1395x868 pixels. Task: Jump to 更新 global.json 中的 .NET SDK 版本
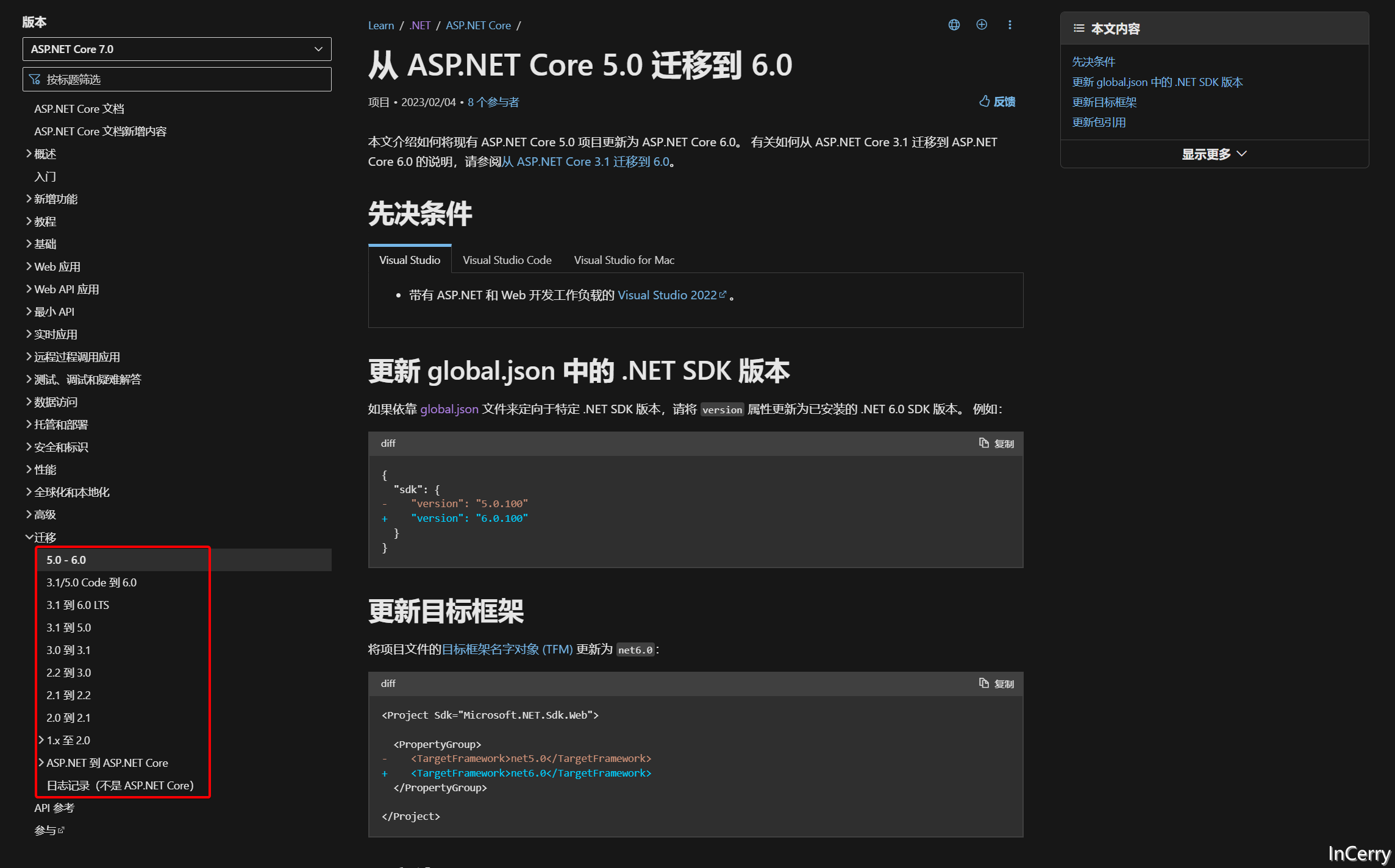coord(1157,82)
